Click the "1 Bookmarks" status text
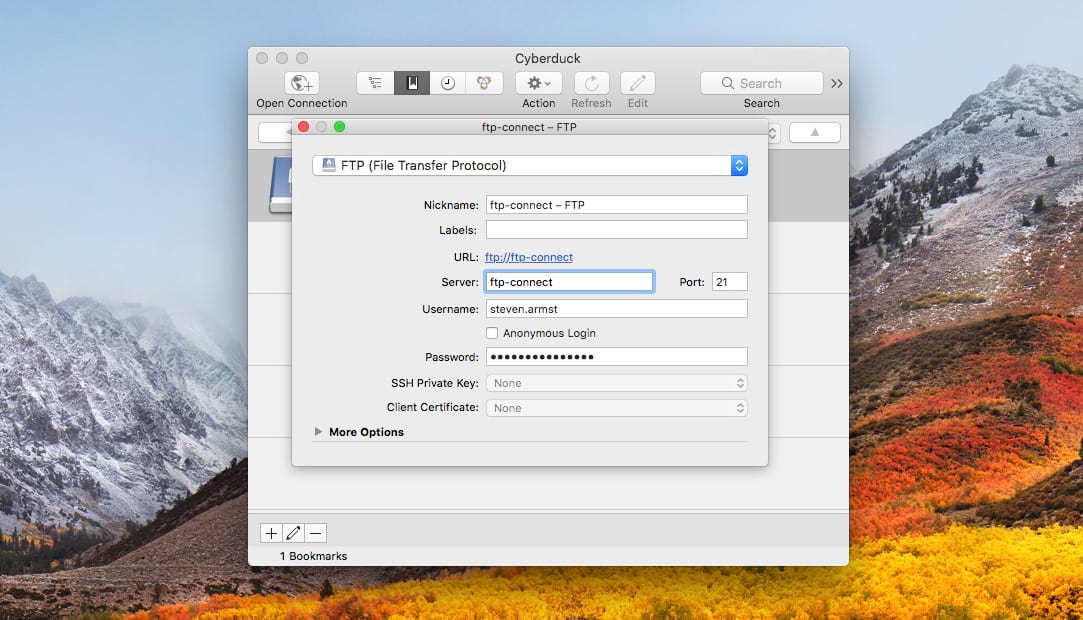 314,556
